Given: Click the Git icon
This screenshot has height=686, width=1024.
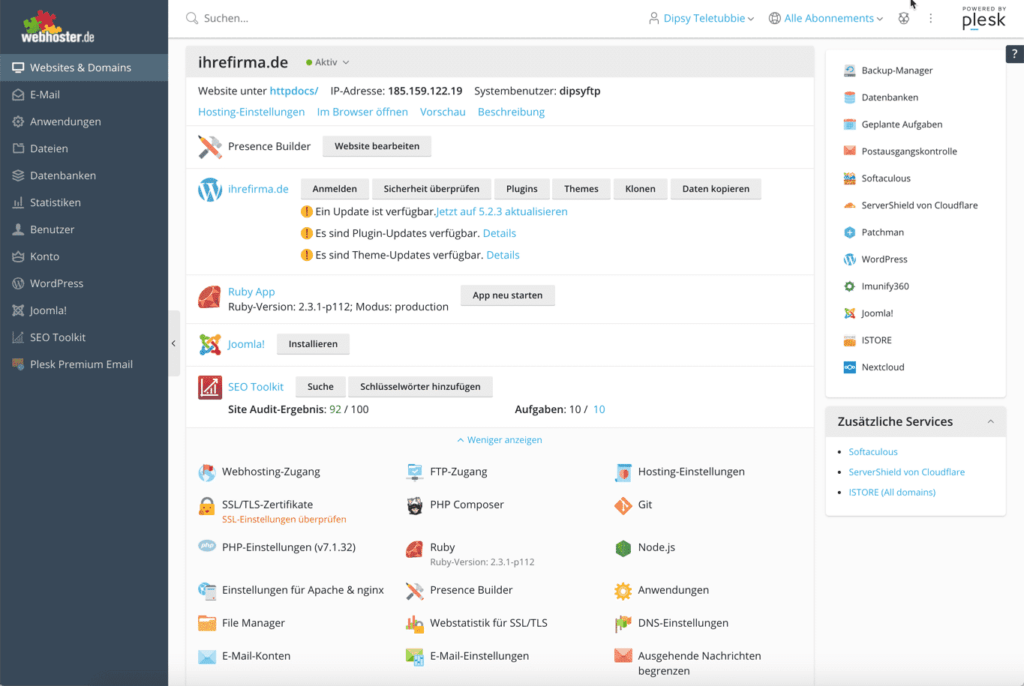Looking at the screenshot, I should pyautogui.click(x=623, y=505).
